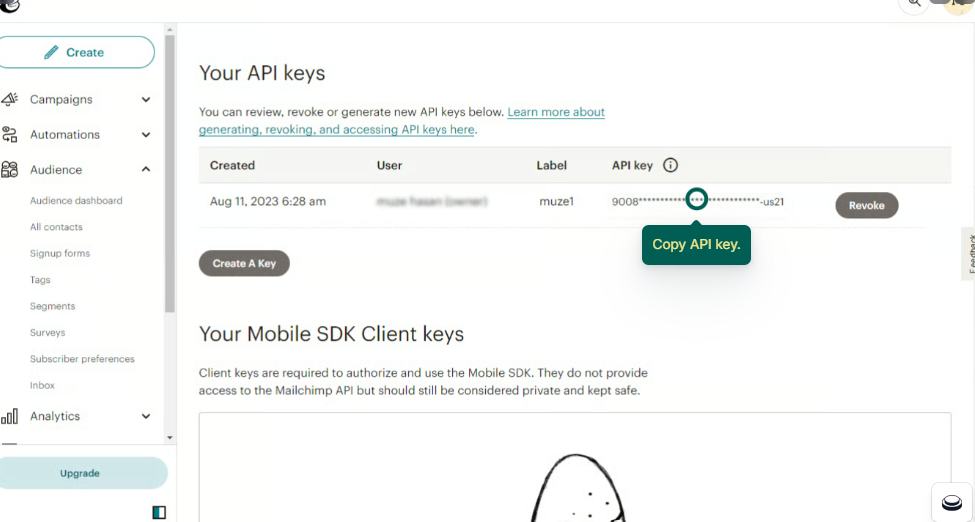
Task: Click the Your API keys heading
Action: tap(262, 73)
